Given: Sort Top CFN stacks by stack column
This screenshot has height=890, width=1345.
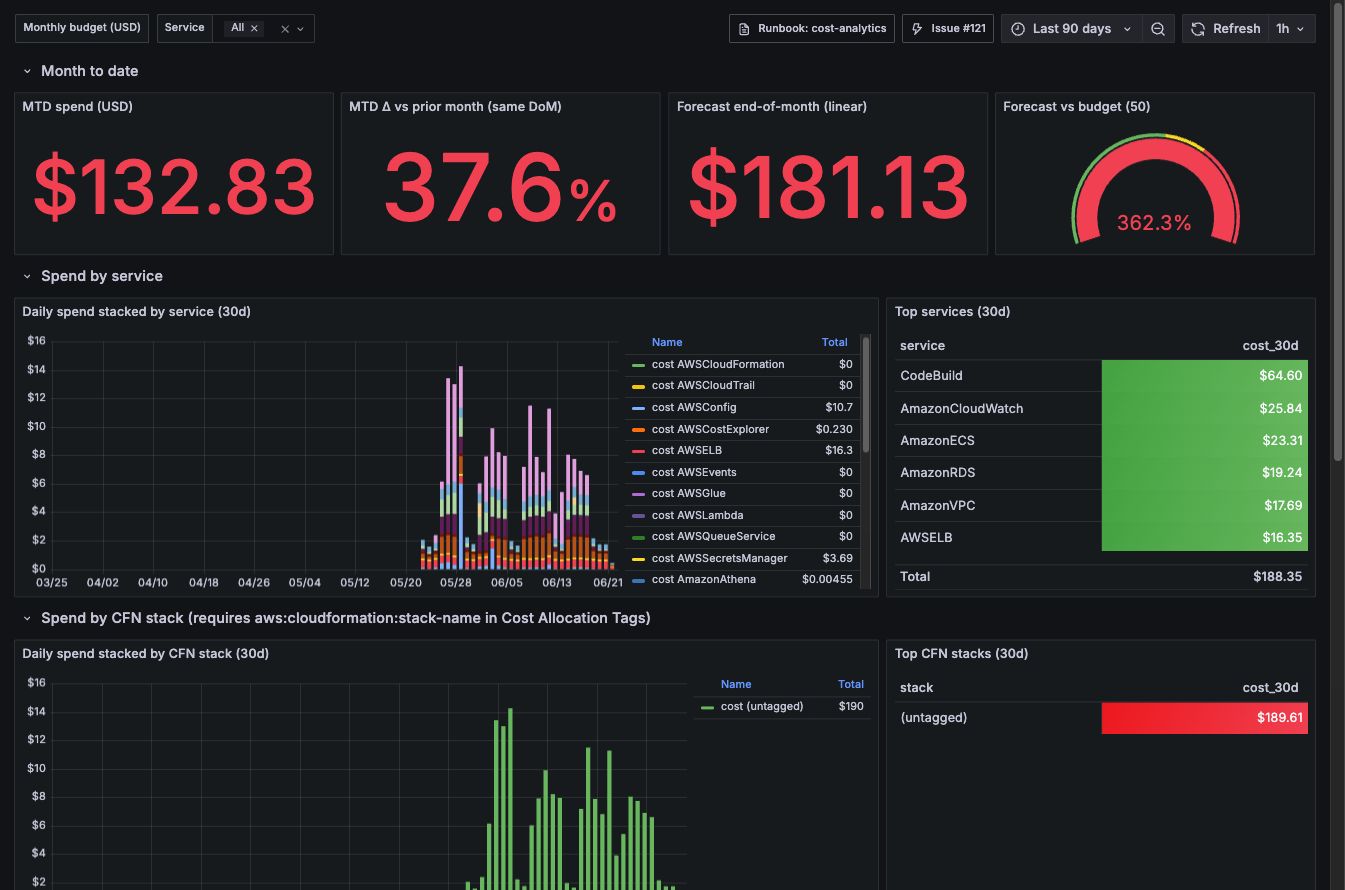Looking at the screenshot, I should click(916, 687).
